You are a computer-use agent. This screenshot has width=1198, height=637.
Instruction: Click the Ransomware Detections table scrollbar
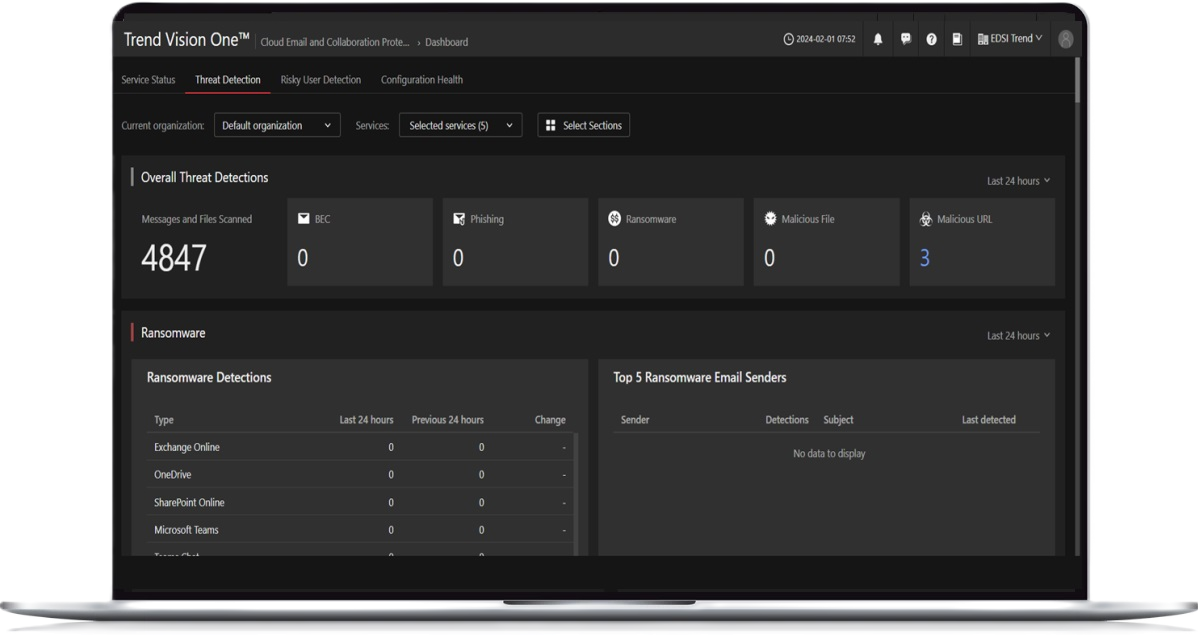coord(575,494)
